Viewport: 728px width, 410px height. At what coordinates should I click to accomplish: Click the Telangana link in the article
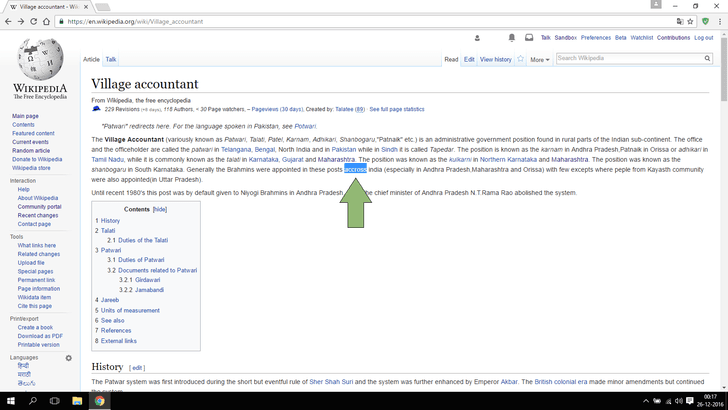[x=236, y=150]
